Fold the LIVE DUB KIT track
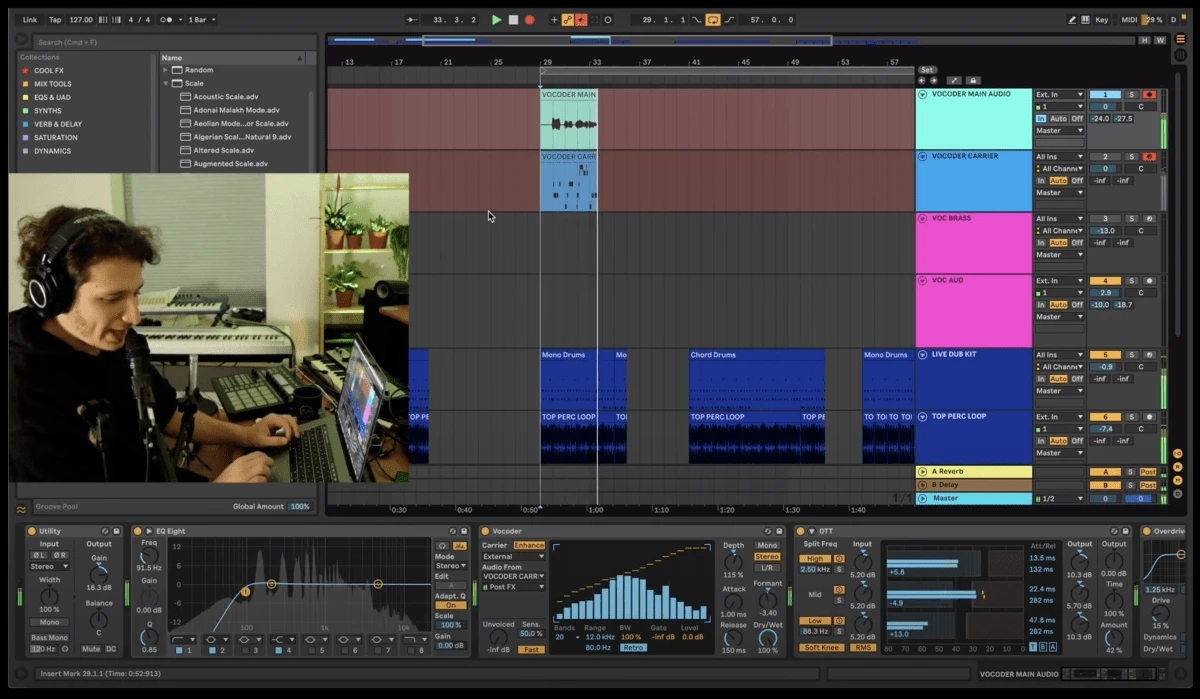This screenshot has width=1200, height=699. (x=922, y=355)
